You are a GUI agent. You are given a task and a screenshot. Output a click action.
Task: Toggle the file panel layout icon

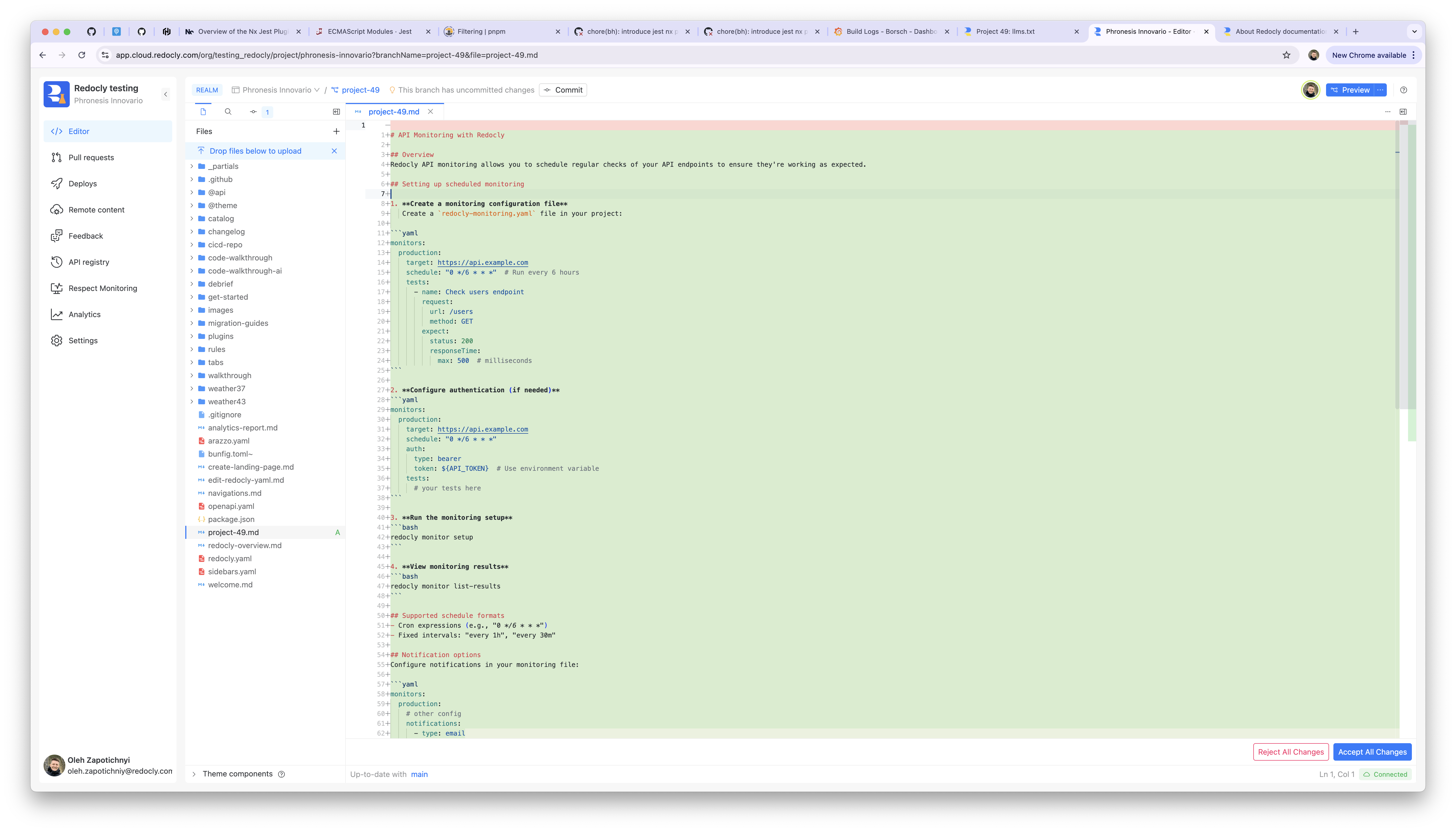click(x=336, y=112)
